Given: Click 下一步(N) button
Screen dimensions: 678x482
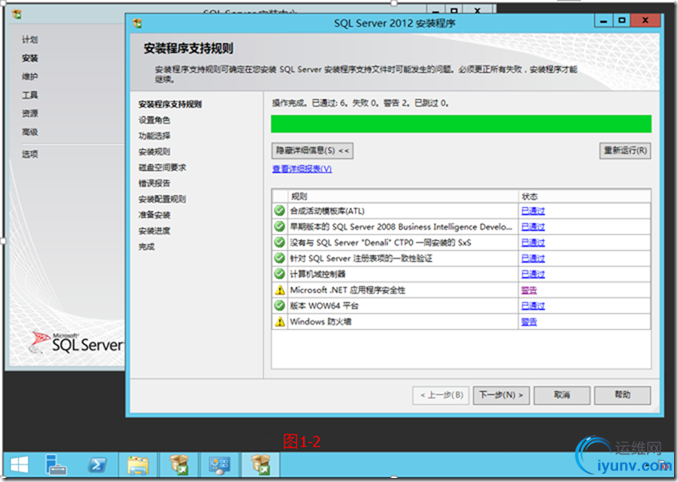Looking at the screenshot, I should [501, 395].
